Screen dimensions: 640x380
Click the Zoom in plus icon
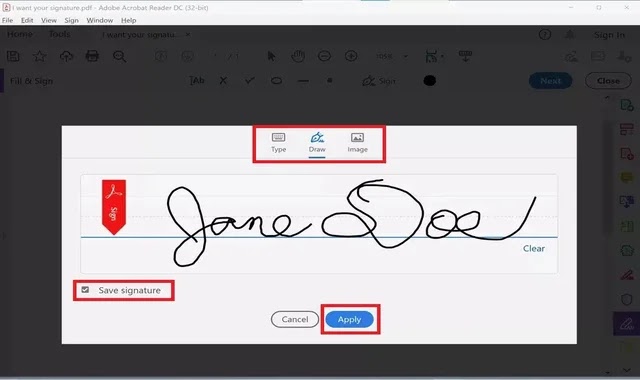tap(351, 56)
